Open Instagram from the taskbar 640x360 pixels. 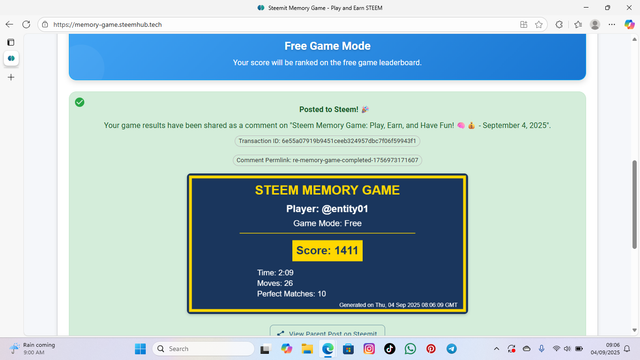(369, 349)
